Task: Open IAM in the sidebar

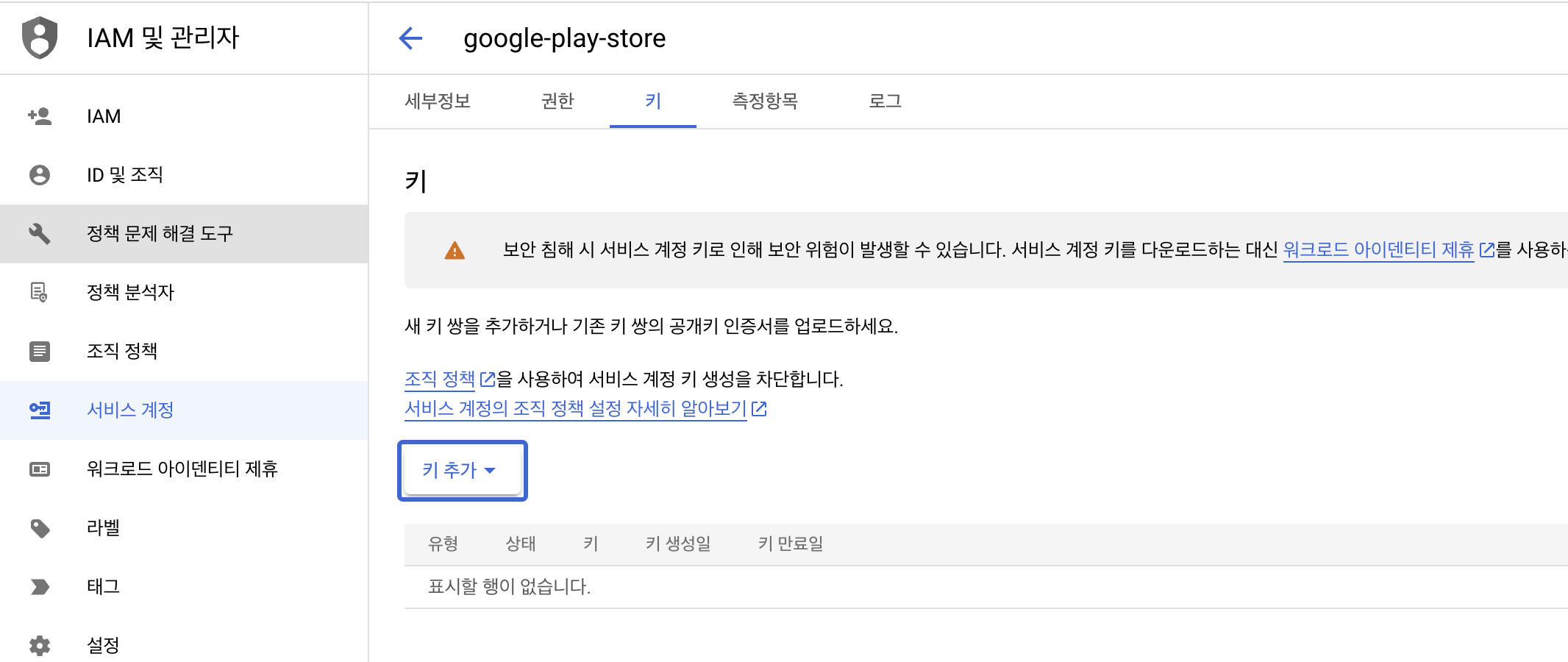Action: [x=184, y=116]
